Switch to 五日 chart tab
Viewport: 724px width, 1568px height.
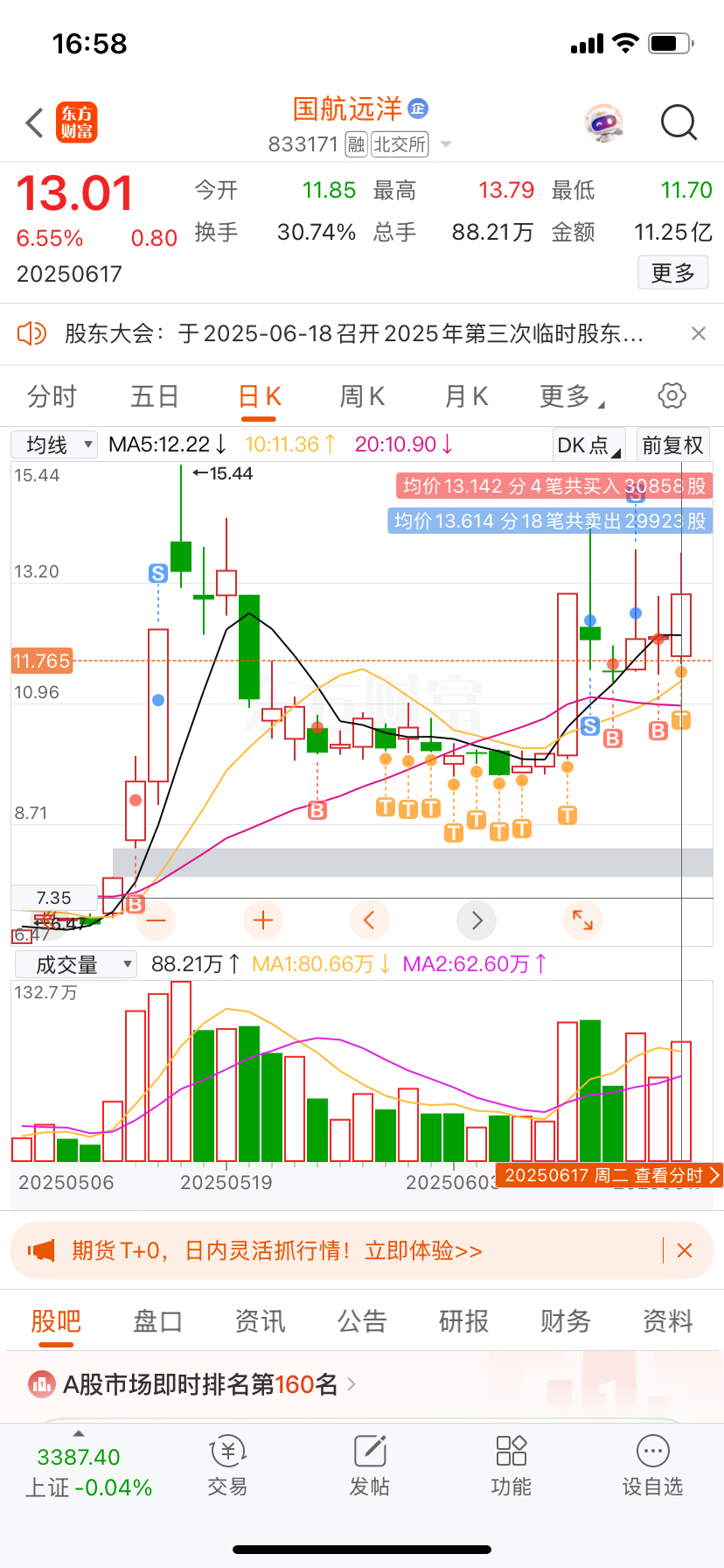pos(155,396)
